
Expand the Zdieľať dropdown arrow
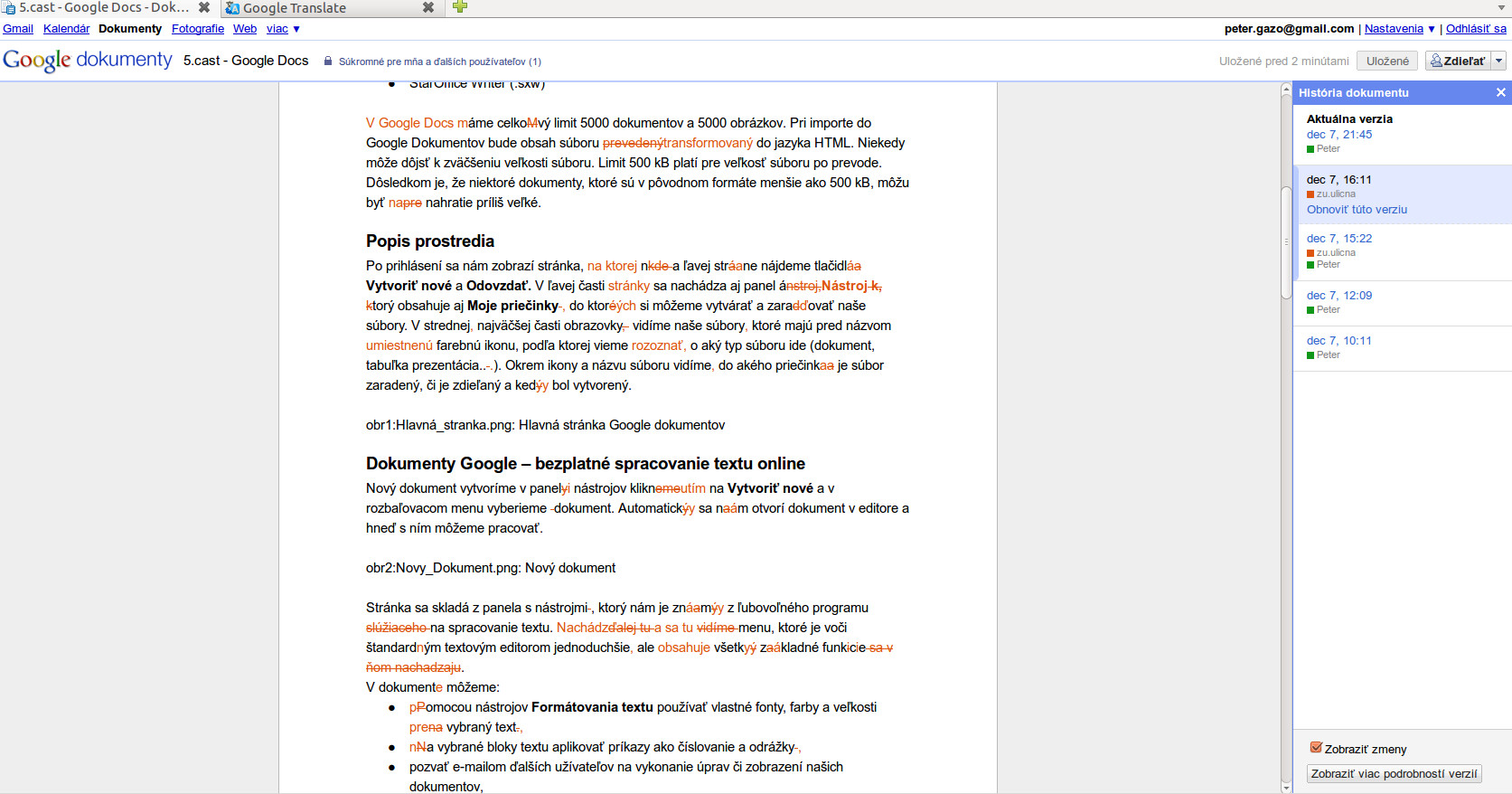(1498, 61)
